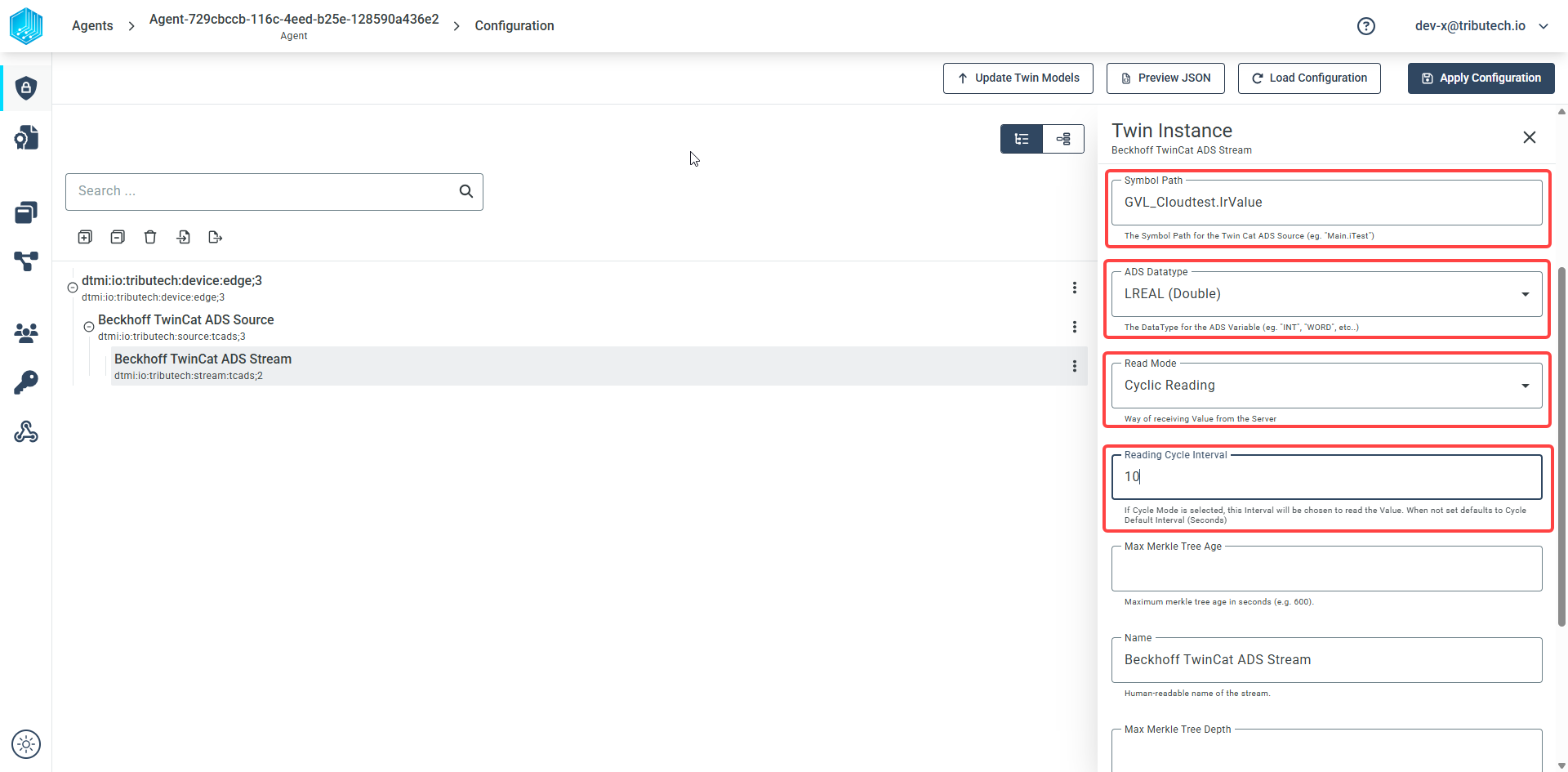Image resolution: width=1568 pixels, height=772 pixels.
Task: Click the export file icon
Action: pyautogui.click(x=216, y=237)
